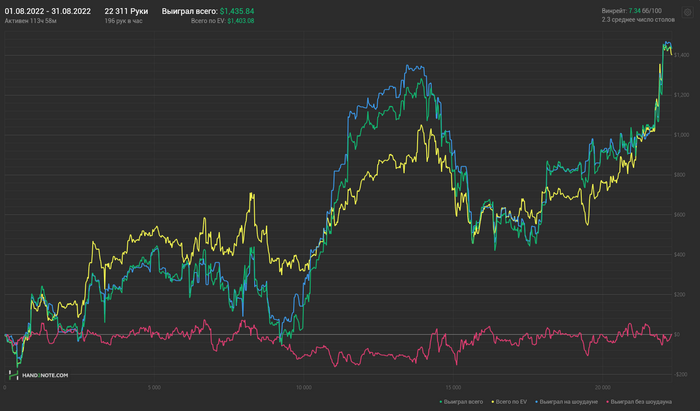Screen dimensions: 700x411
Task: Toggle 'Выиграл на шоудауне' legend series
Action: point(566,402)
